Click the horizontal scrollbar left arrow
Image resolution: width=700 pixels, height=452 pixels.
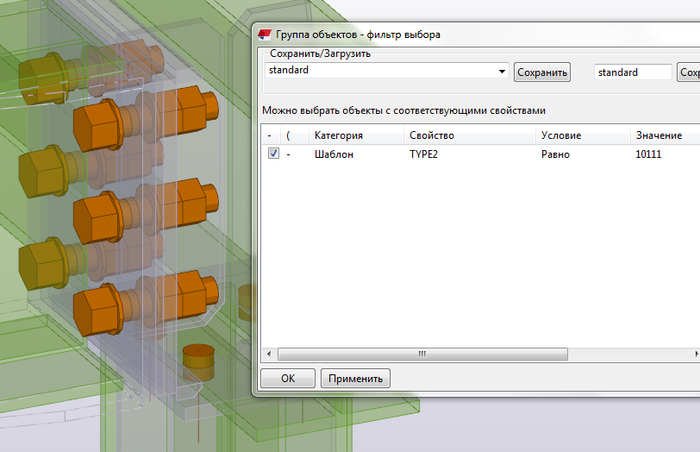[x=269, y=354]
